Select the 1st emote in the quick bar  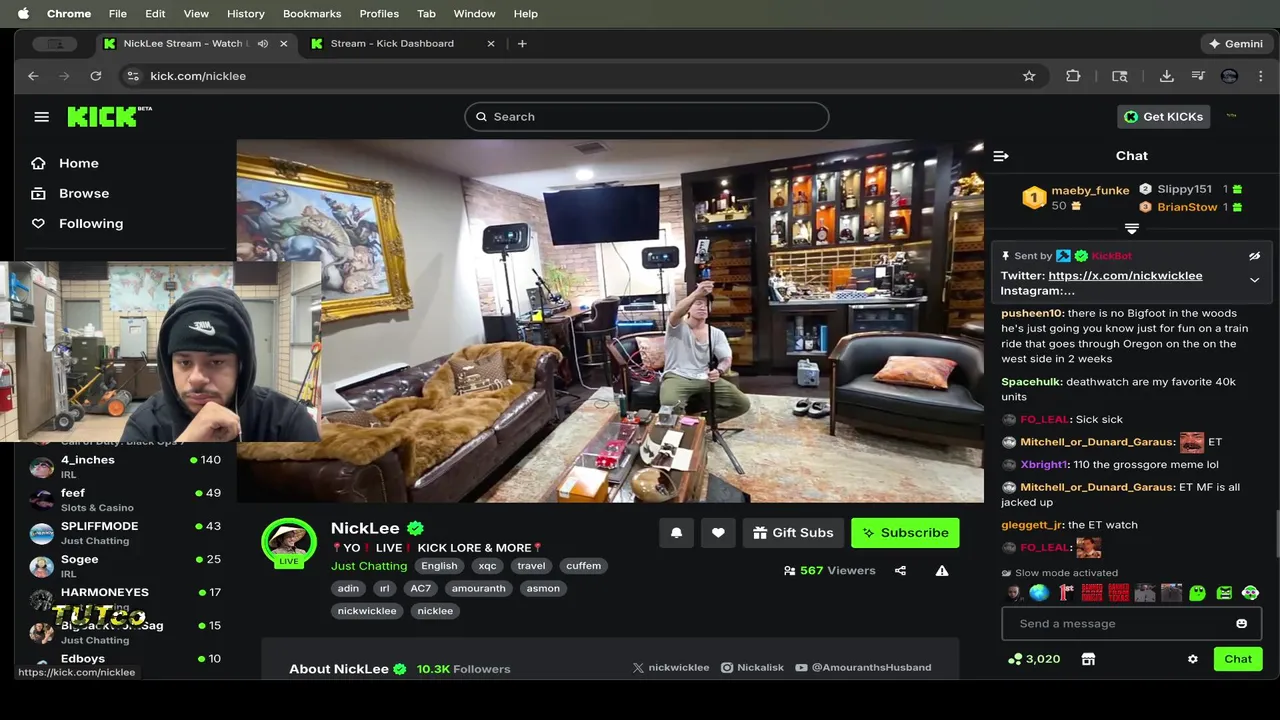pos(1066,593)
